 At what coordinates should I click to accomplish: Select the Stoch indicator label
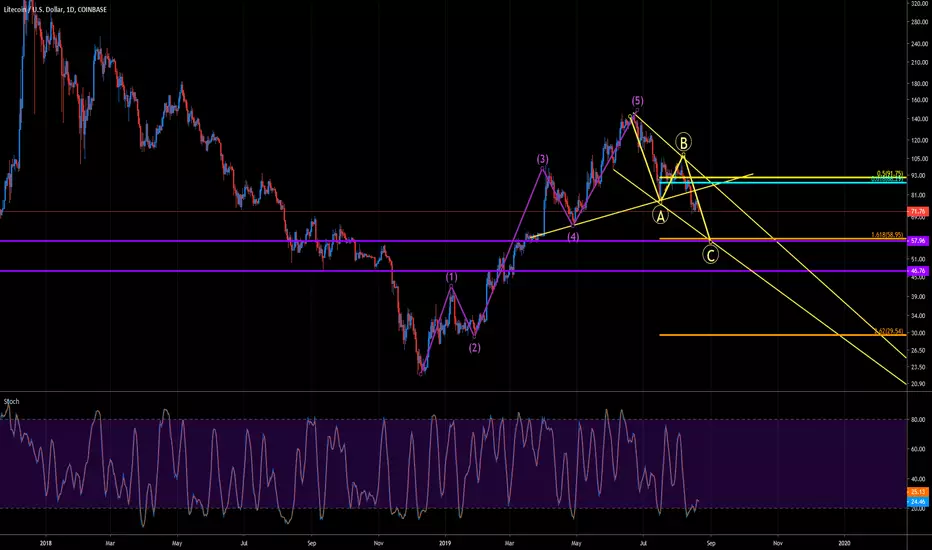point(11,401)
